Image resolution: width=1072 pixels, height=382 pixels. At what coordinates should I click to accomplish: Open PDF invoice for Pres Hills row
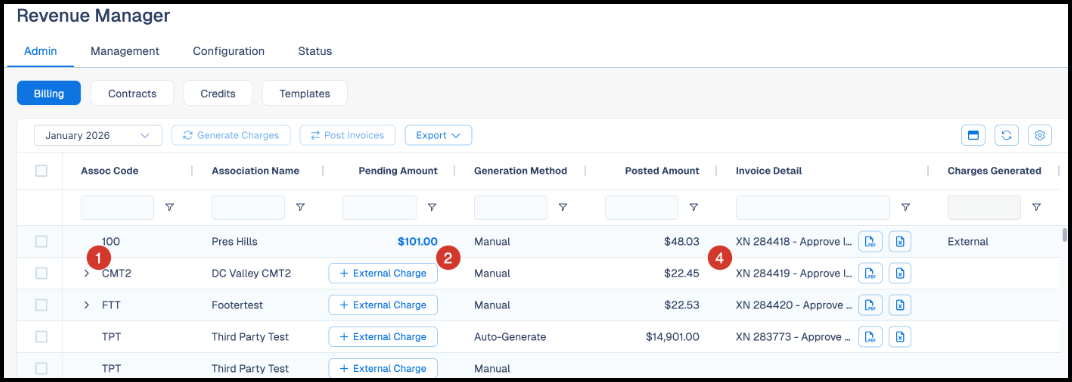pos(870,241)
